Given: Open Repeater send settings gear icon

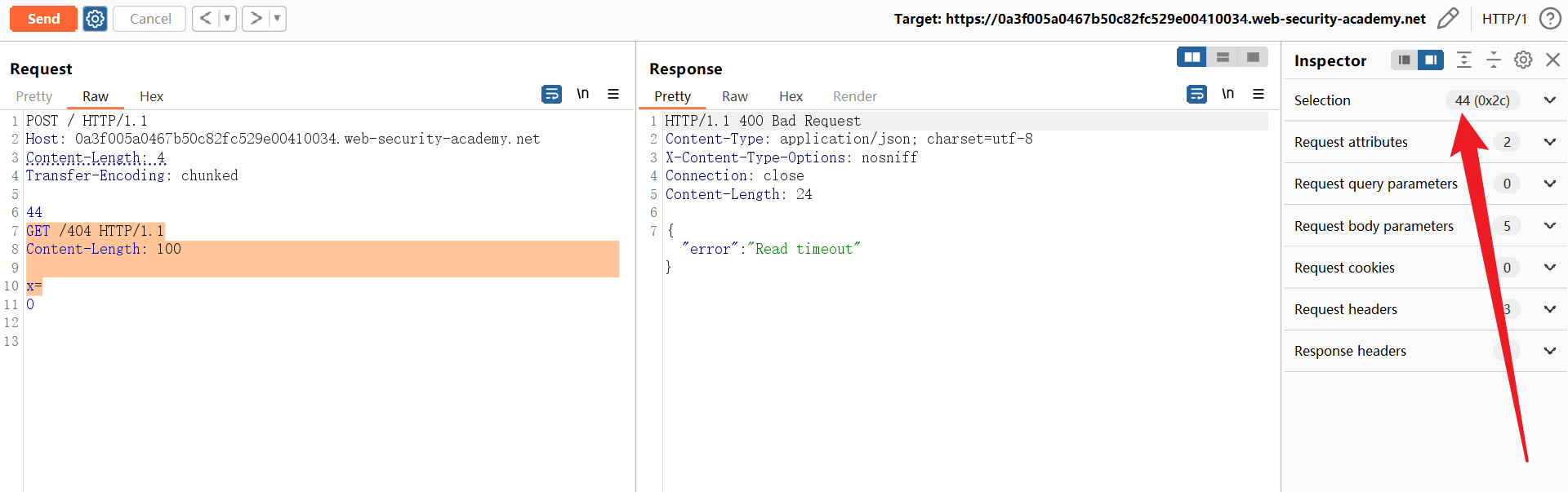Looking at the screenshot, I should pyautogui.click(x=96, y=19).
